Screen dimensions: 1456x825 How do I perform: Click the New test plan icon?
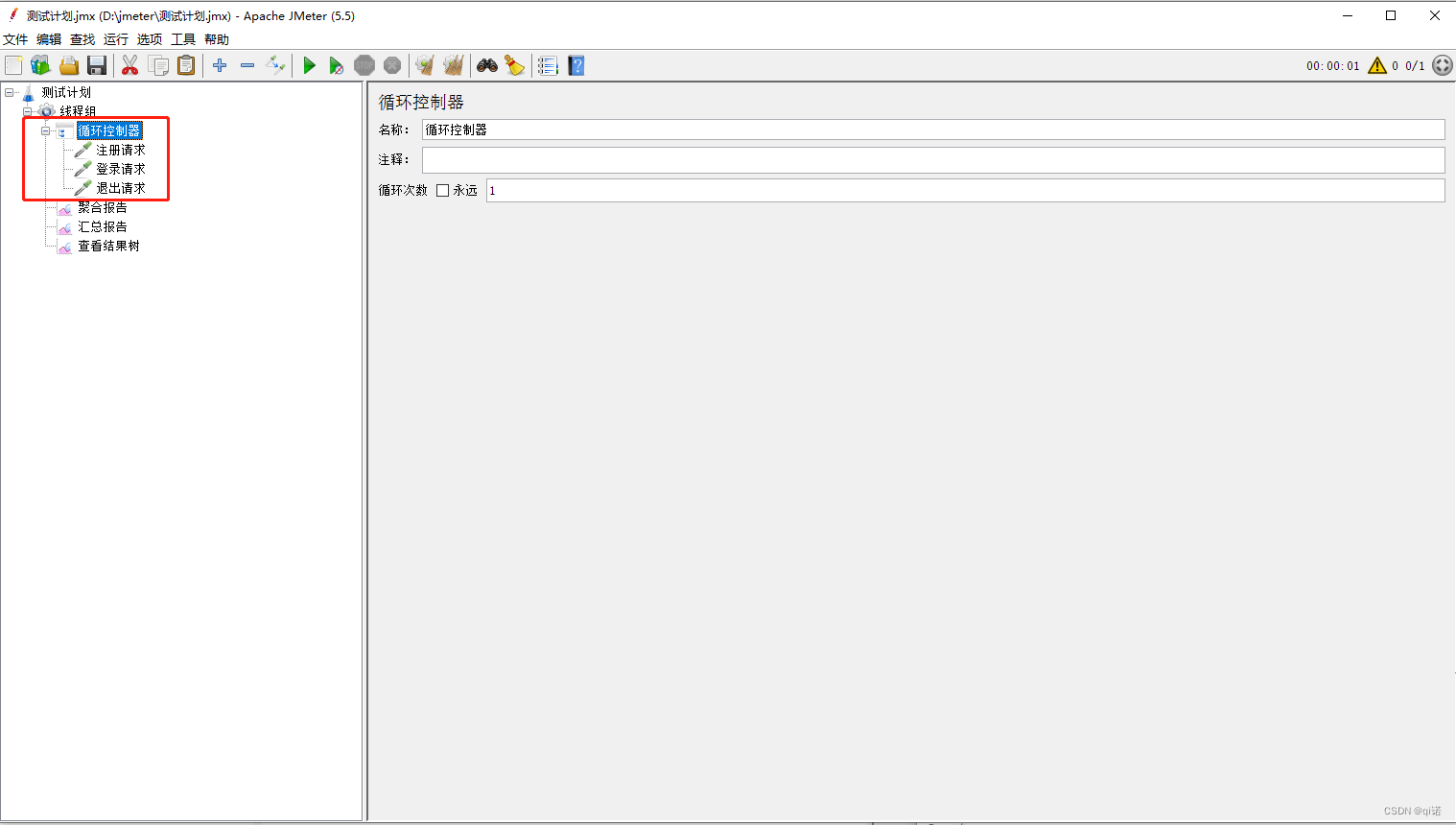13,65
